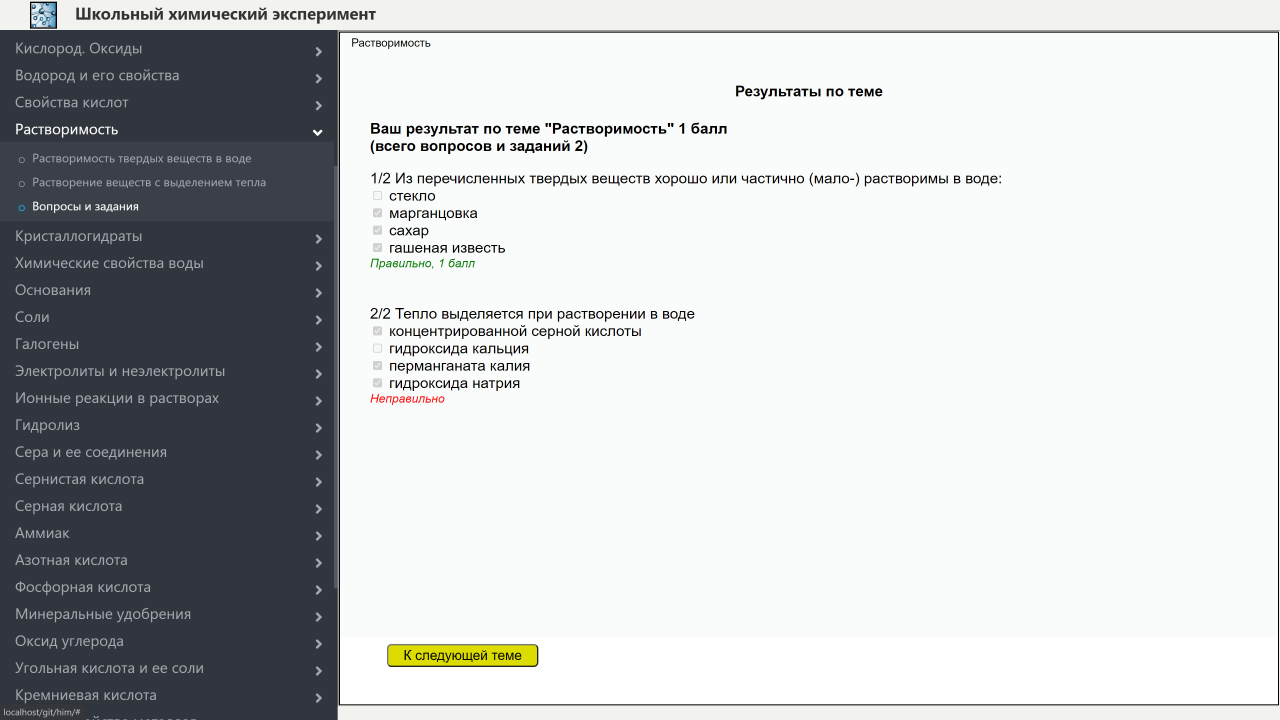Click bullet icon beside Растворимость твердых веществ
Screen dimensions: 1280x720
click(x=22, y=159)
